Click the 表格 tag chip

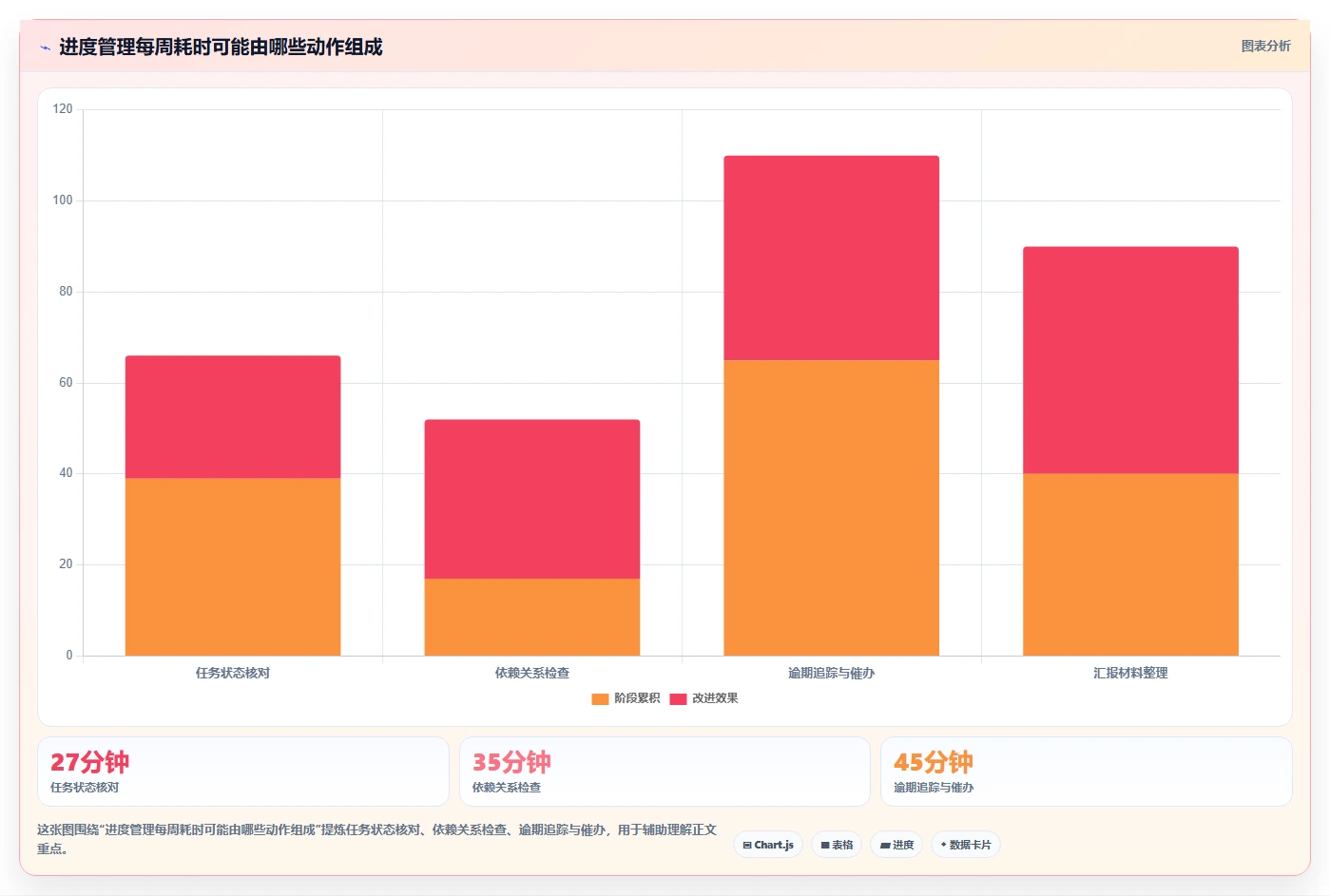[x=837, y=845]
